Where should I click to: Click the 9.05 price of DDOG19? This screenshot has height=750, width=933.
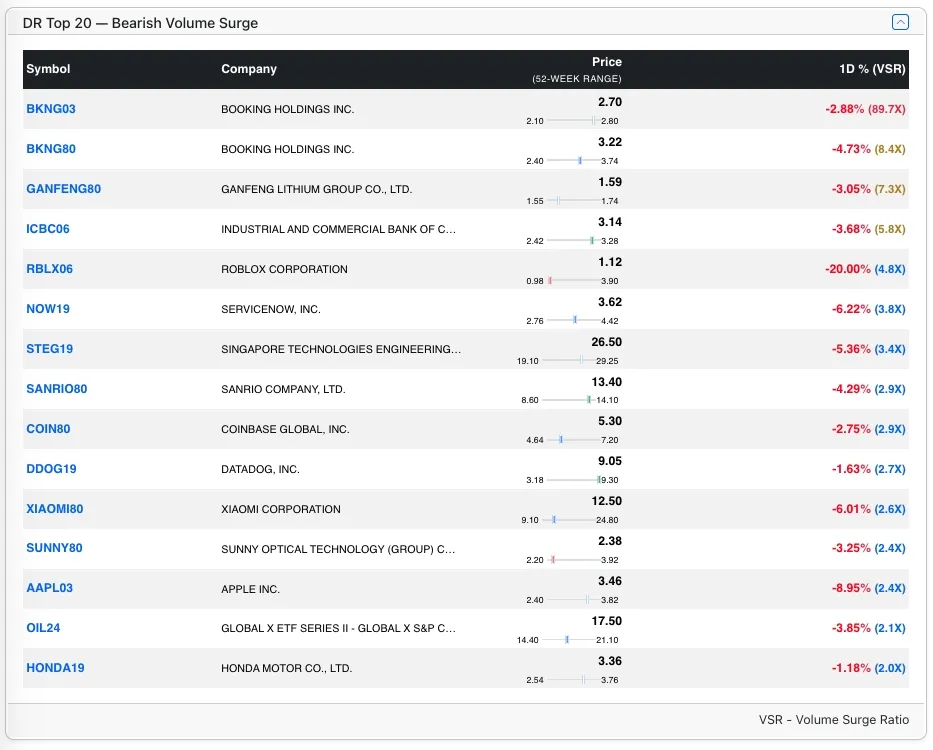610,461
